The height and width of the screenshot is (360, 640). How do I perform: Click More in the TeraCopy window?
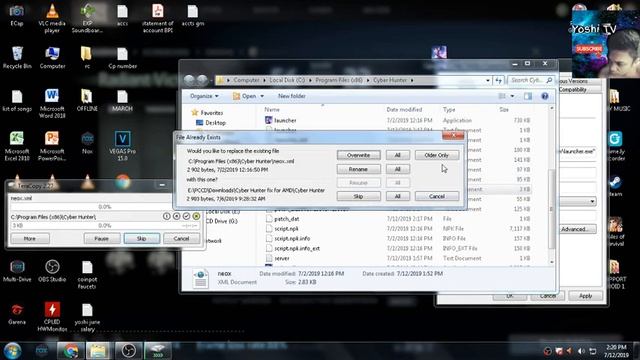click(30, 238)
